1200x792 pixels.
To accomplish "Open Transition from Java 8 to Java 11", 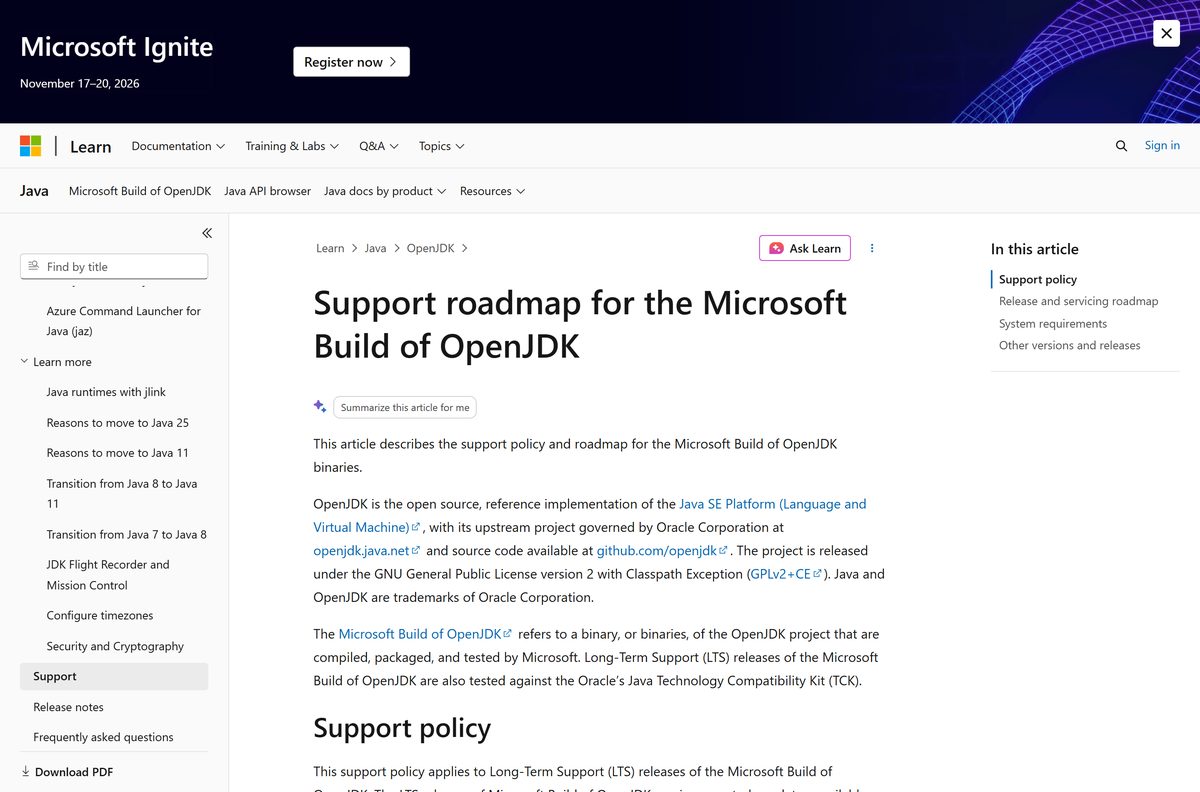I will pyautogui.click(x=122, y=493).
